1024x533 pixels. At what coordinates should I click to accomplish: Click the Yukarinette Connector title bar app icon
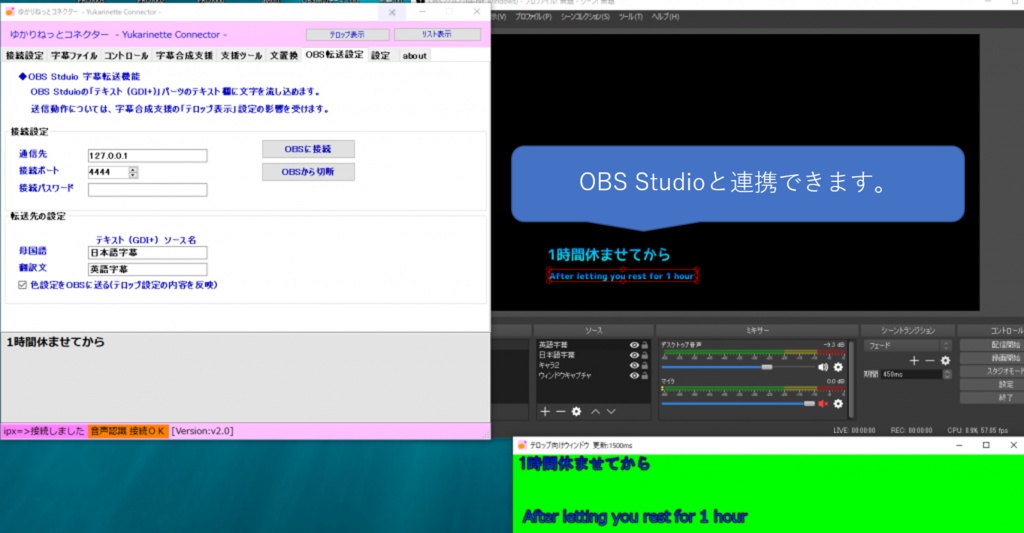click(x=10, y=12)
